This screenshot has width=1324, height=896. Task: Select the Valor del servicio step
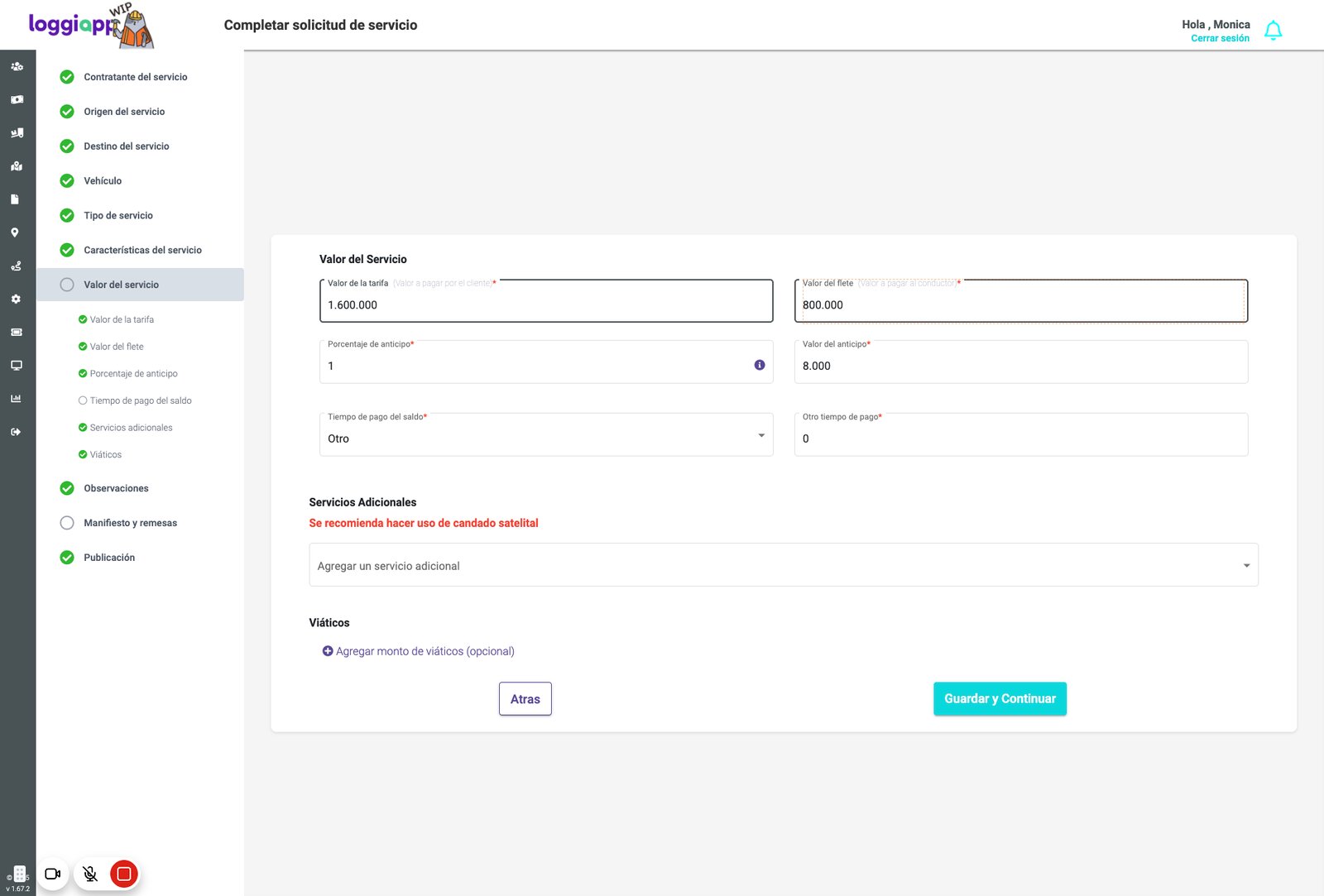coord(140,285)
